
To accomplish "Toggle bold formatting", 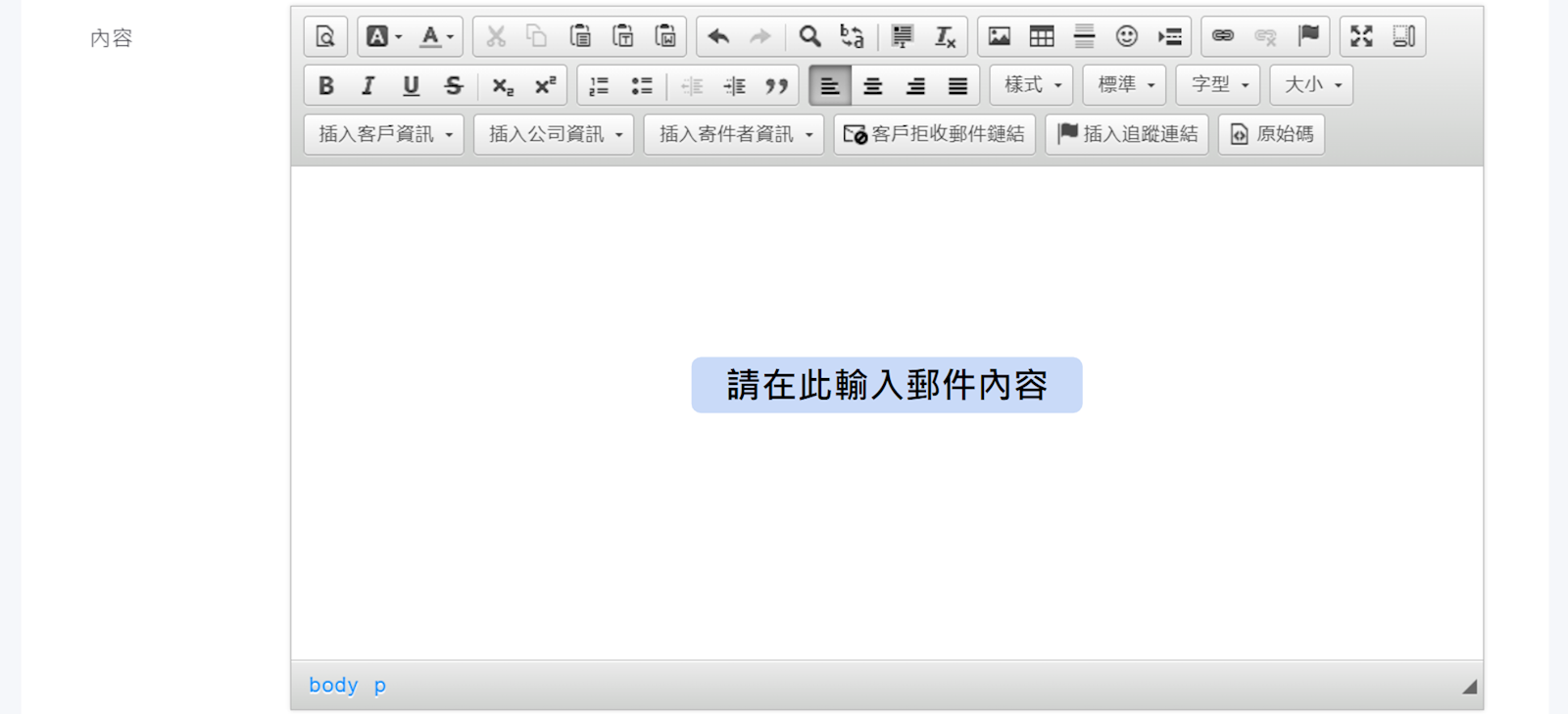I will point(326,86).
